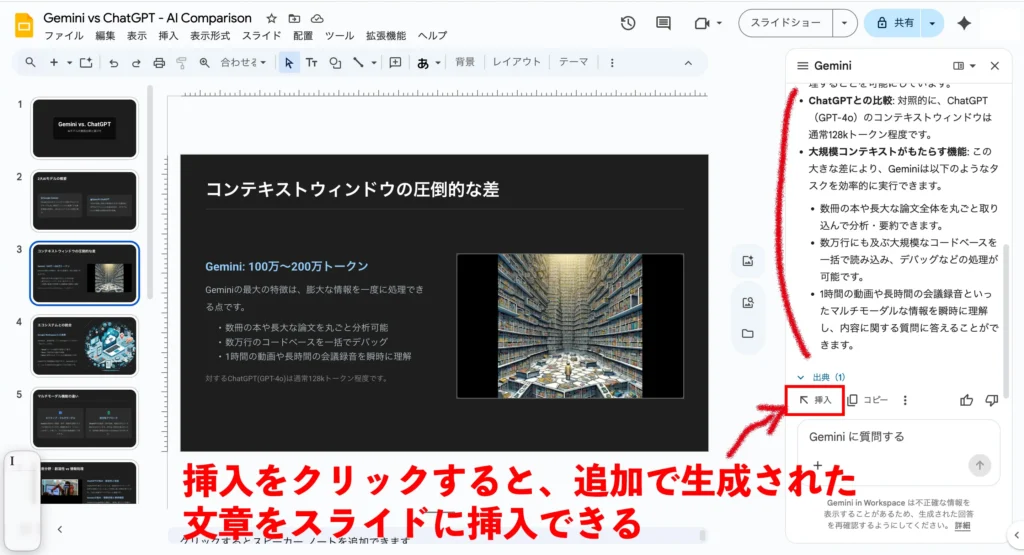Click generate image side panel icon
This screenshot has width=1024, height=555.
(x=748, y=261)
